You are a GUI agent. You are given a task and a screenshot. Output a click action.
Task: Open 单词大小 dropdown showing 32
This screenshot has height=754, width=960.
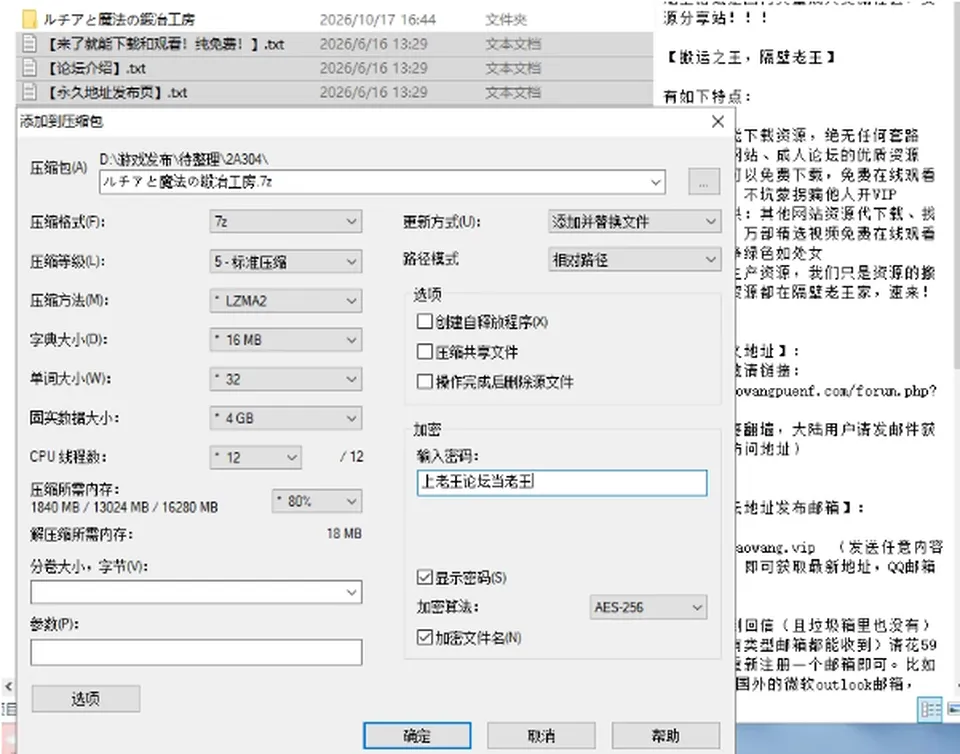[x=286, y=379]
